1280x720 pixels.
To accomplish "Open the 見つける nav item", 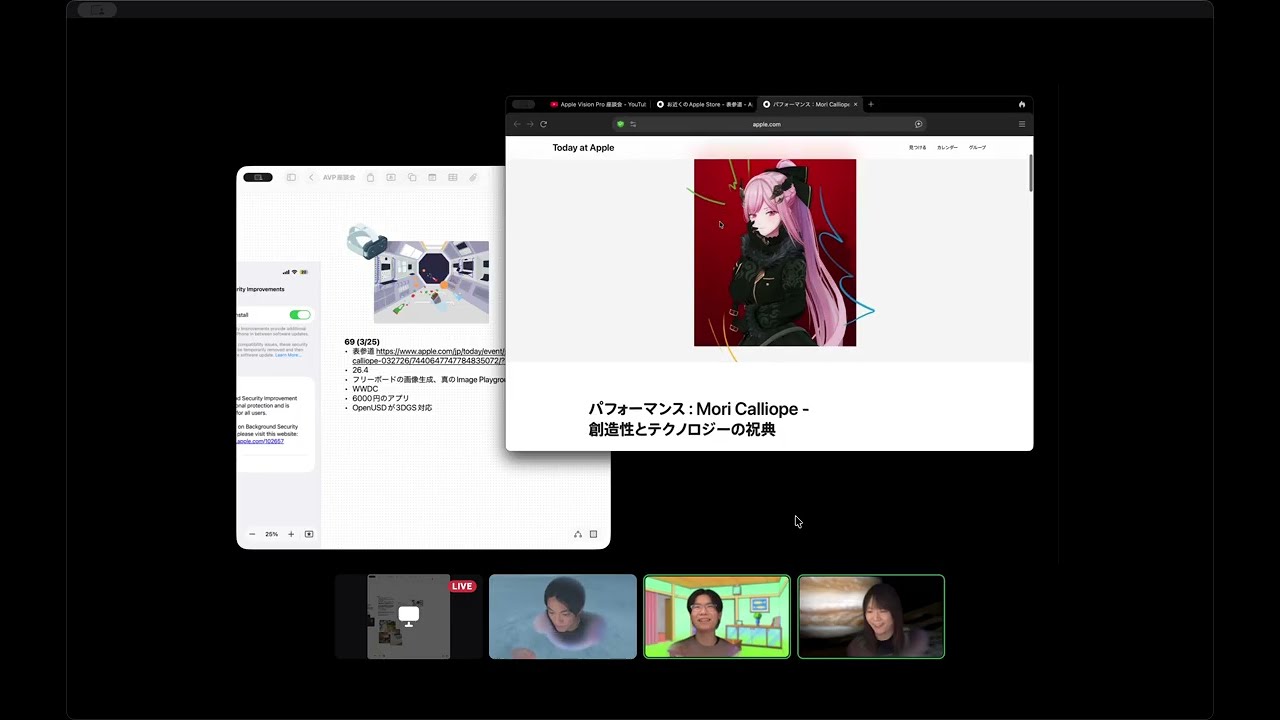I will 917,148.
